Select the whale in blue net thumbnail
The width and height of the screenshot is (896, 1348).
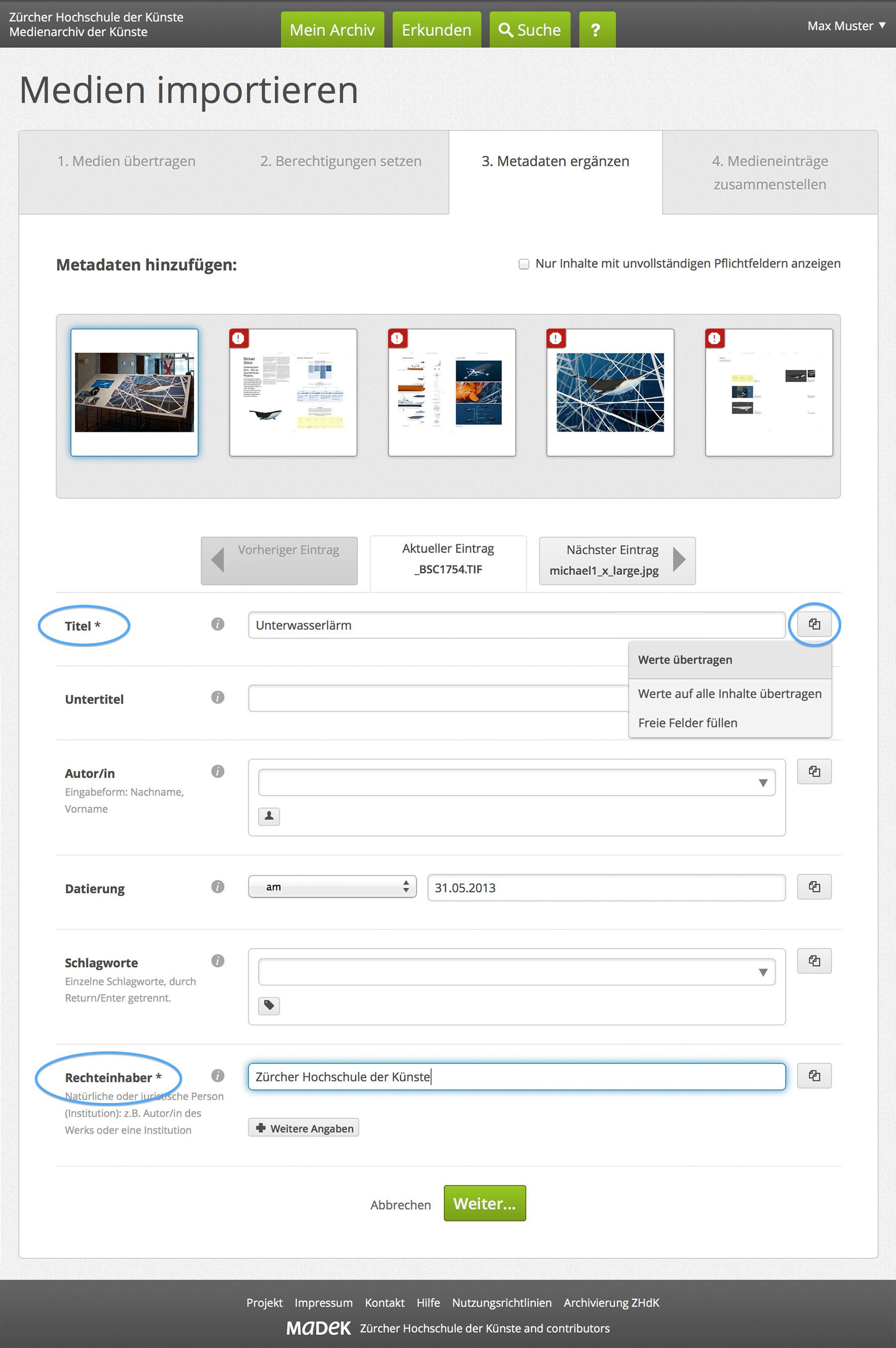tap(610, 393)
